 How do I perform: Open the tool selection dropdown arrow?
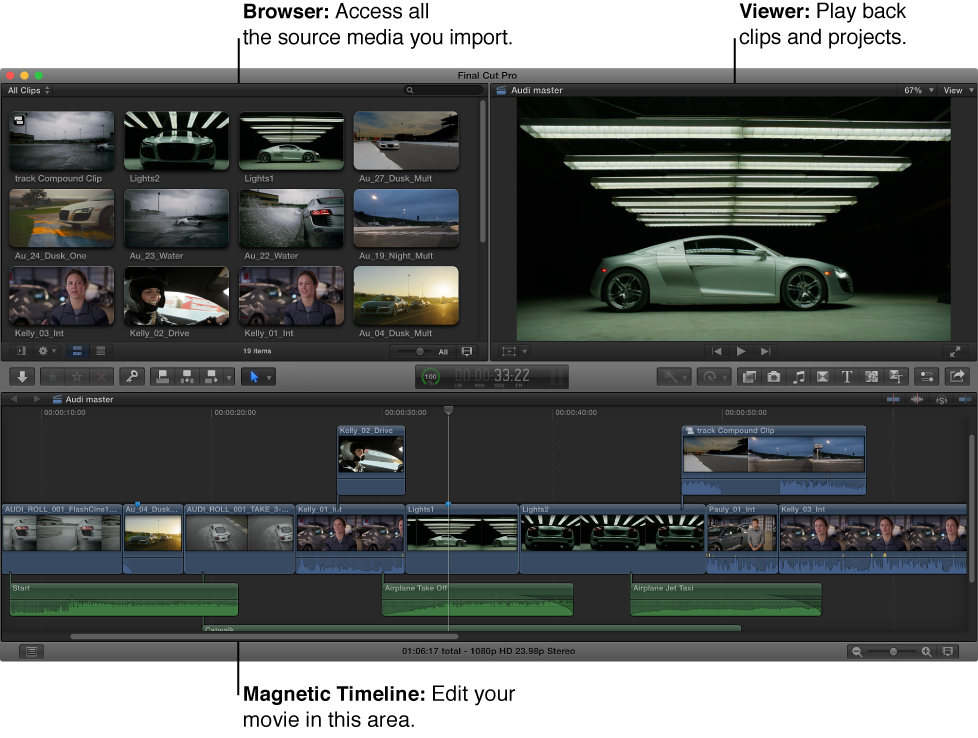click(x=269, y=377)
